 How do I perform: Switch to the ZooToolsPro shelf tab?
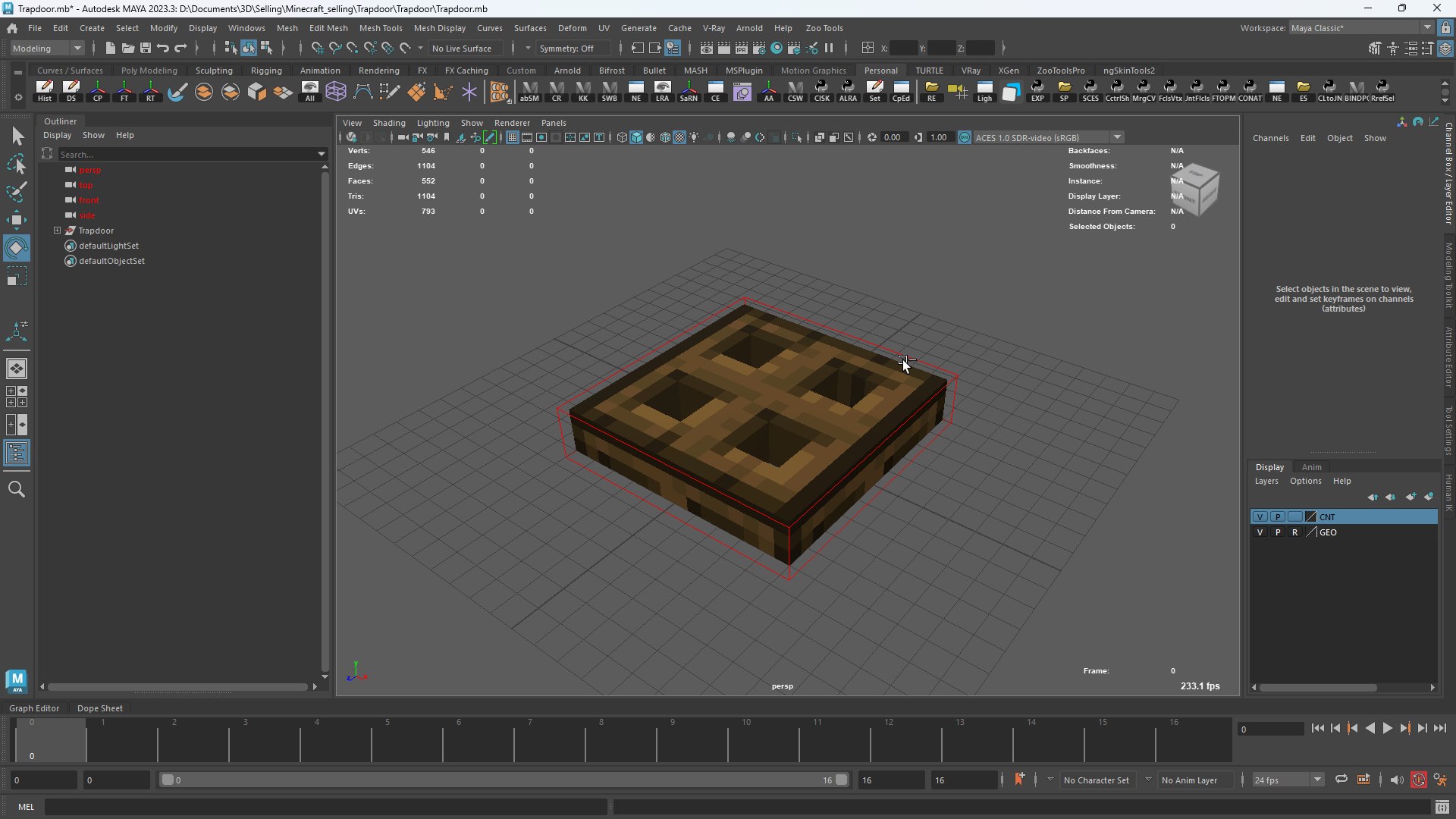[1060, 71]
